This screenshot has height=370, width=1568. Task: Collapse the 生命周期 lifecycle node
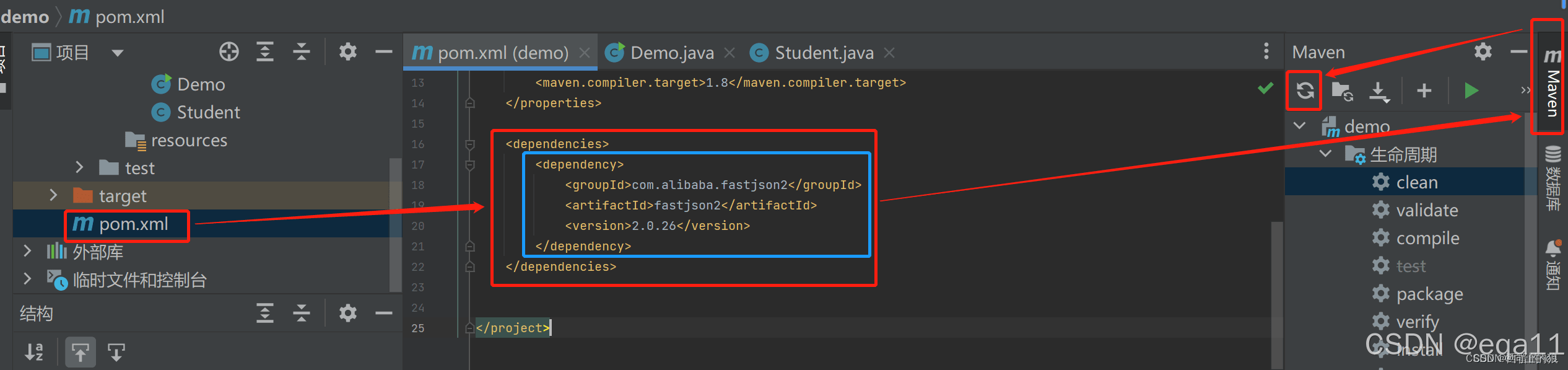coord(1325,154)
